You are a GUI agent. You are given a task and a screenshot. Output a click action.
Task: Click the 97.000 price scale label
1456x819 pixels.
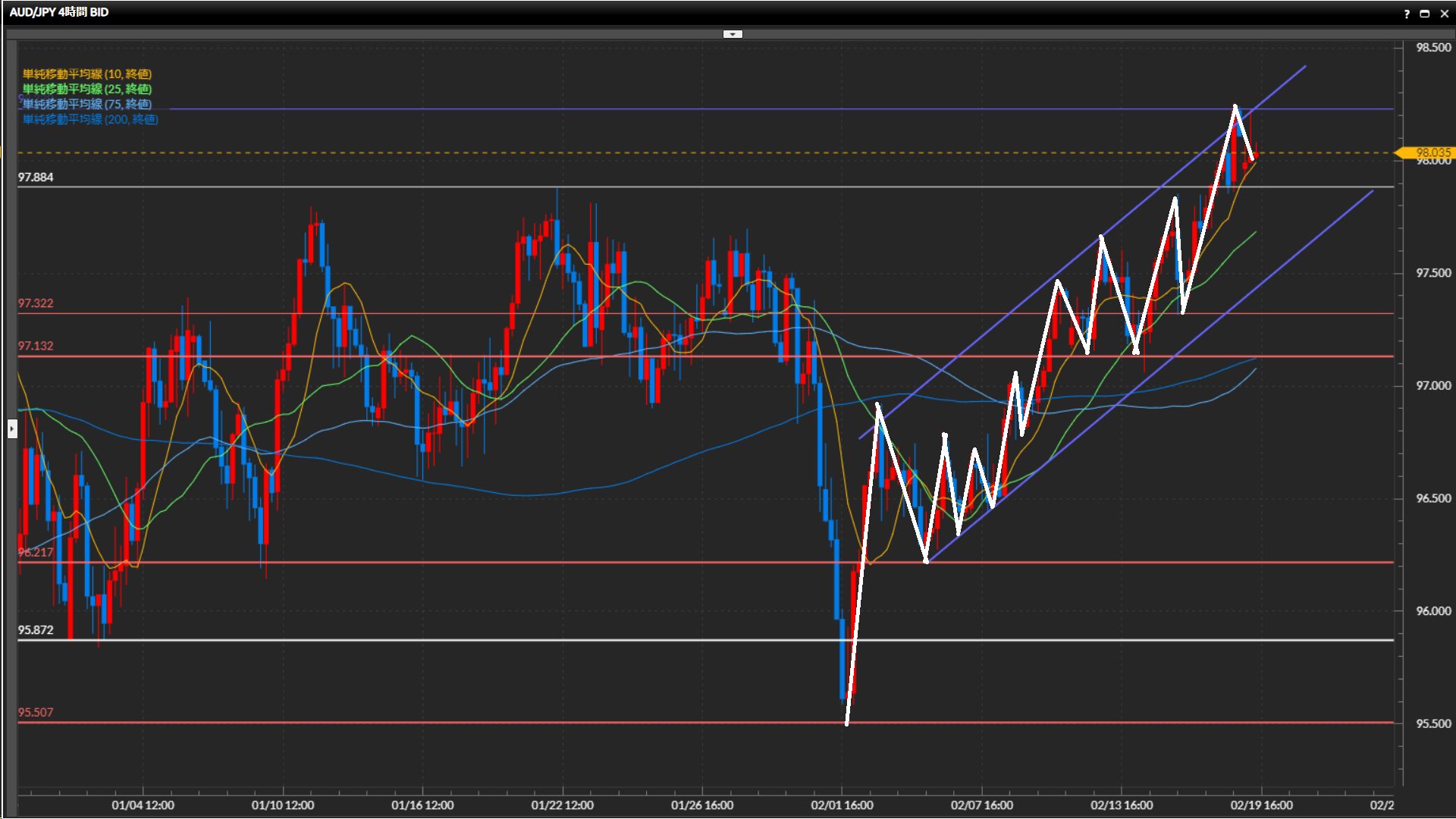[x=1432, y=386]
